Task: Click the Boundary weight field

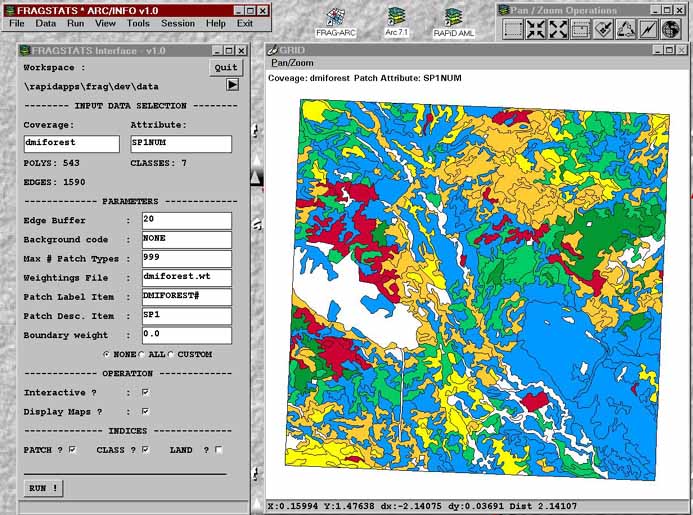Action: click(187, 335)
